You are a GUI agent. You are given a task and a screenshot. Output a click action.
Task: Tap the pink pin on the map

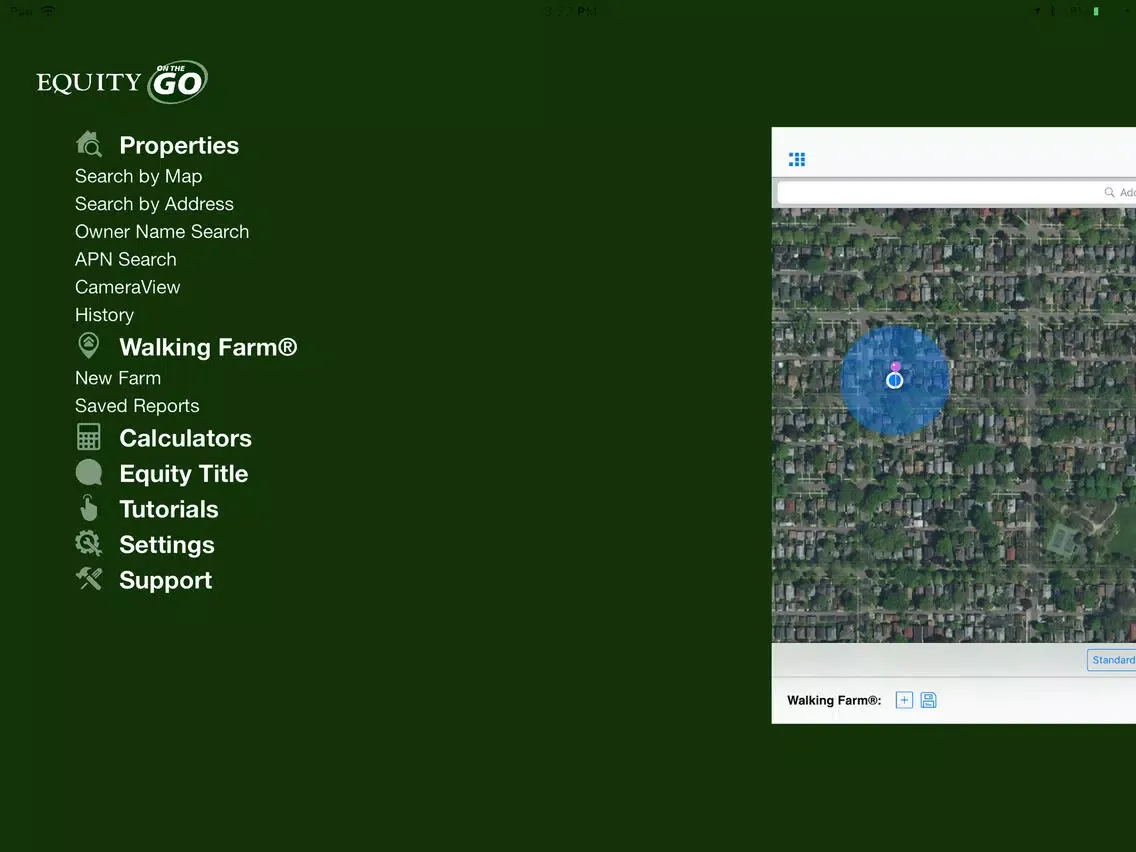[895, 367]
